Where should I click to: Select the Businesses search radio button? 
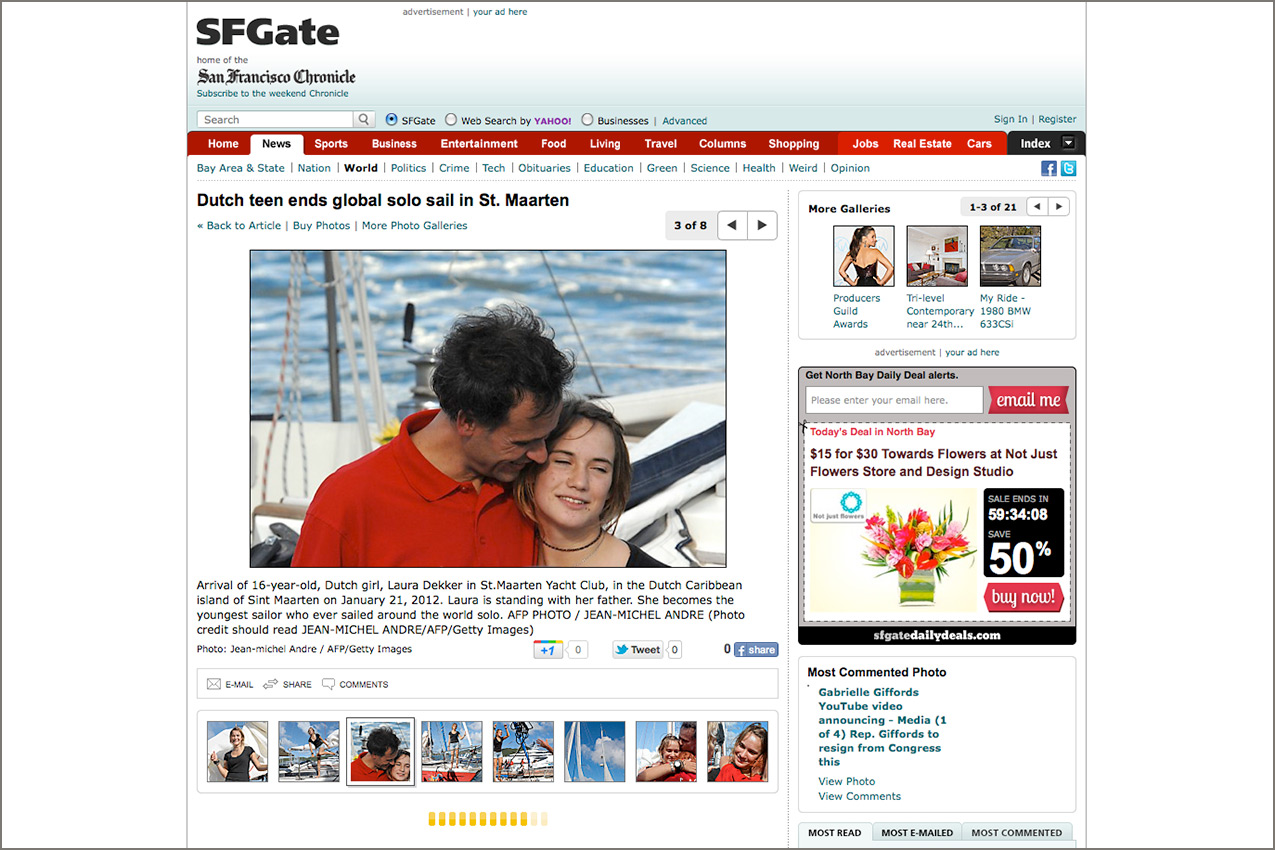point(587,120)
